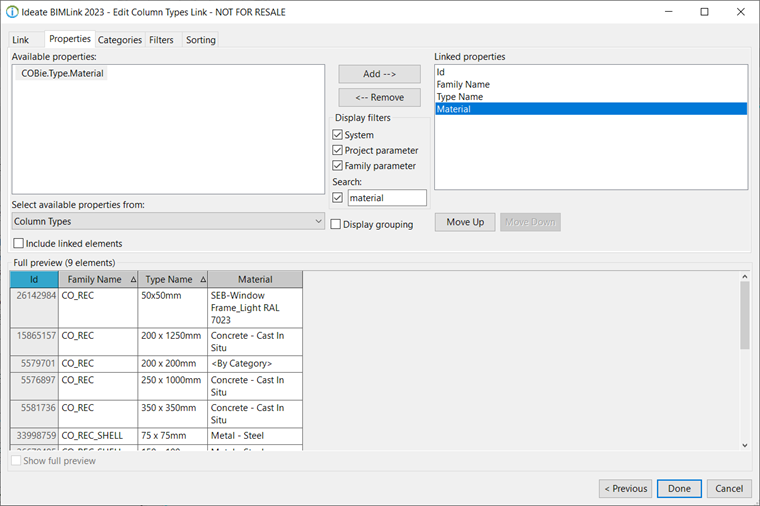Image resolution: width=760 pixels, height=506 pixels.
Task: Open the Properties tab
Action: pos(70,39)
